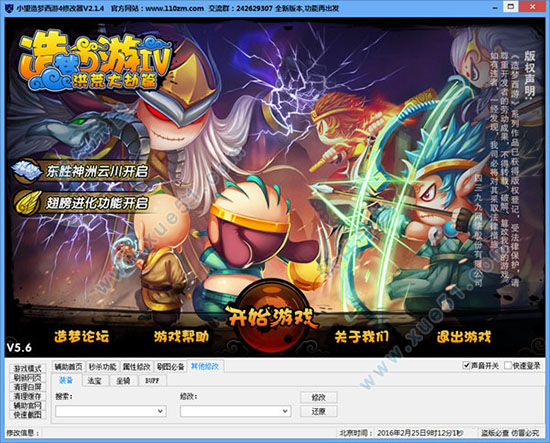
Task: Click the 盗版必查 仿冒必究 status text
Action: point(510,433)
